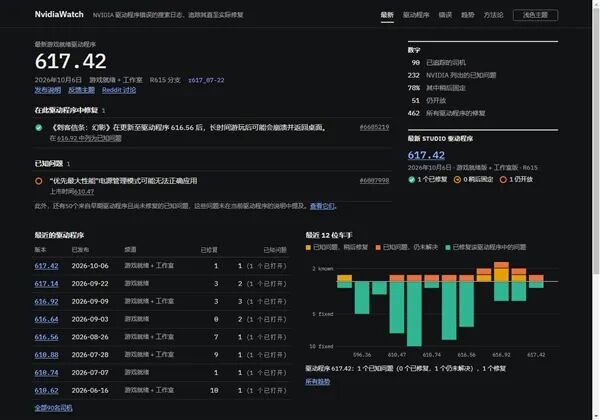The height and width of the screenshot is (420, 600).
Task: Click the '78%' statistic
Action: pos(414,88)
